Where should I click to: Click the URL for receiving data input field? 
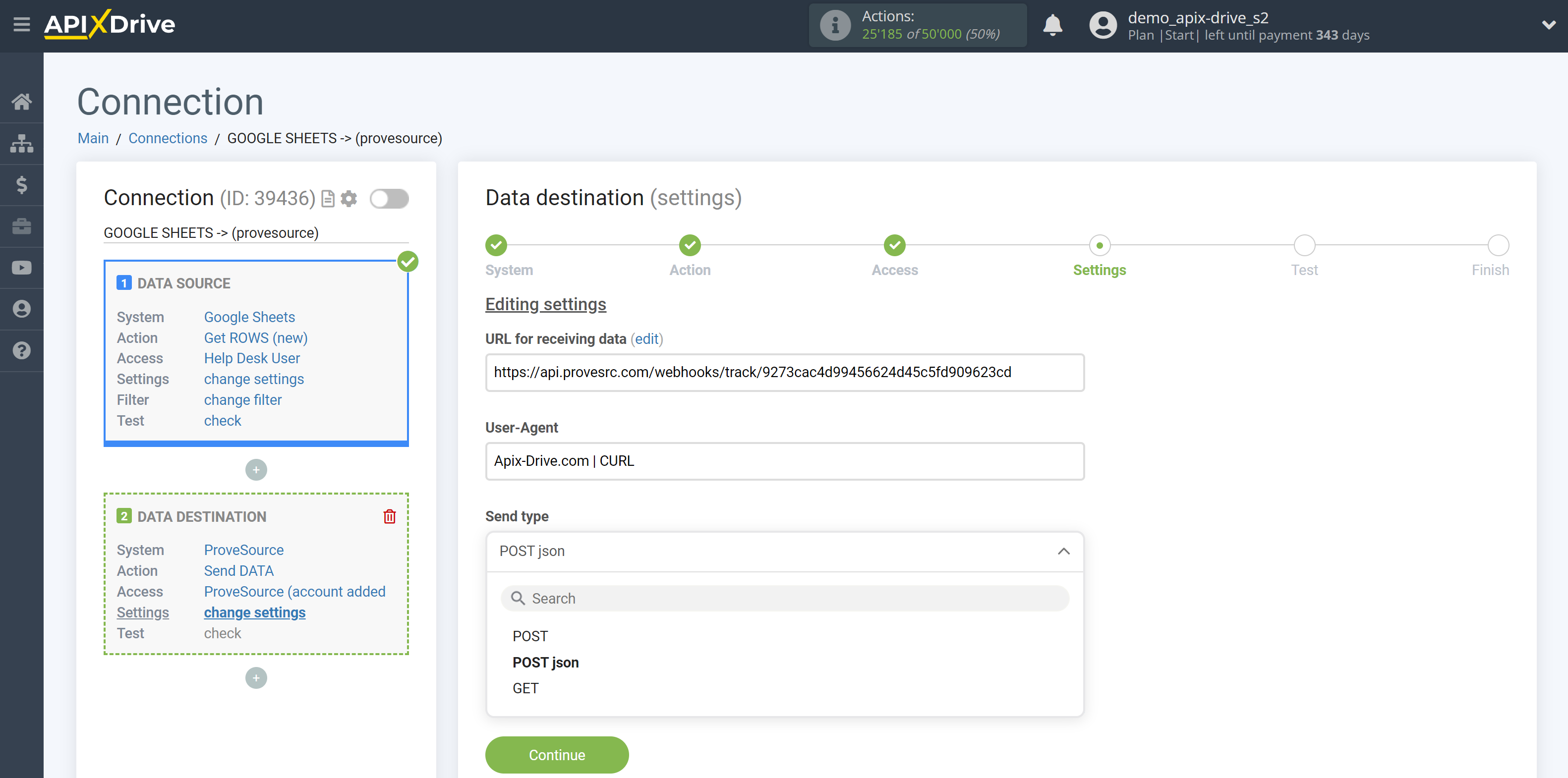(784, 371)
